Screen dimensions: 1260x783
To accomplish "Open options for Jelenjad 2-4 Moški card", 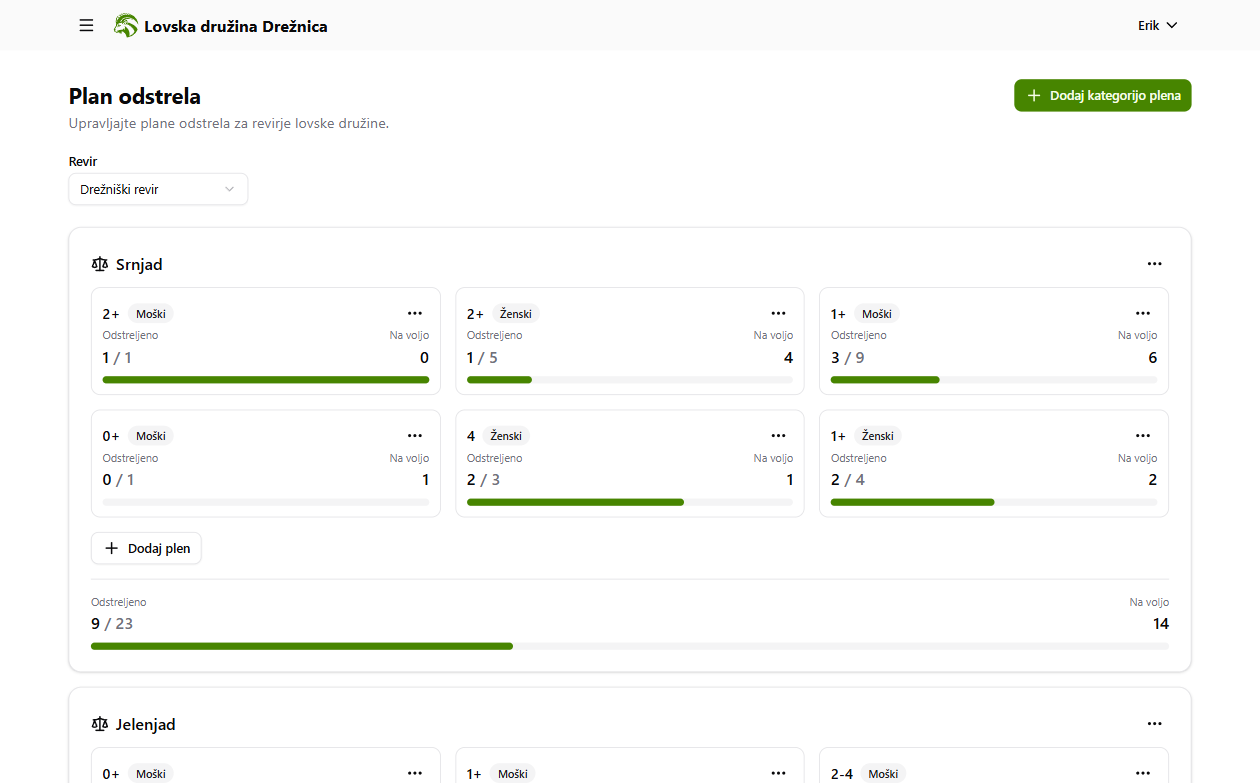I will (x=1142, y=773).
